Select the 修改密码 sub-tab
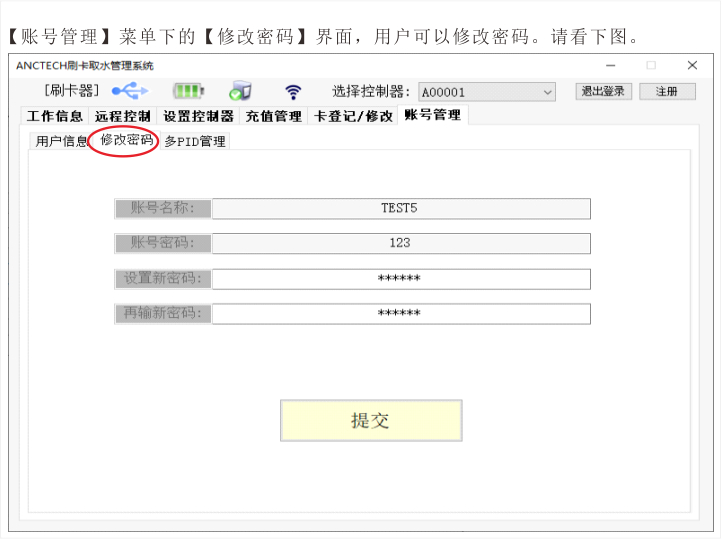The height and width of the screenshot is (539, 722). (x=126, y=139)
